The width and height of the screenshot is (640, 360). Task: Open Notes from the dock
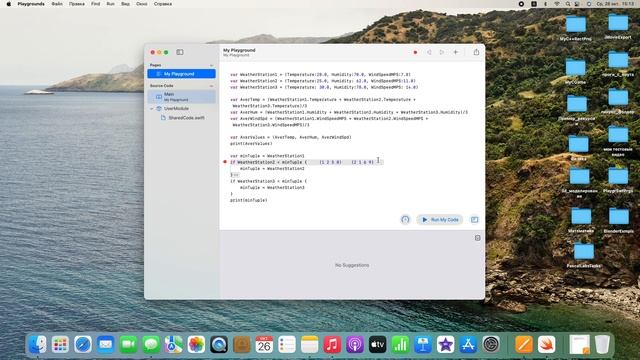click(x=309, y=344)
